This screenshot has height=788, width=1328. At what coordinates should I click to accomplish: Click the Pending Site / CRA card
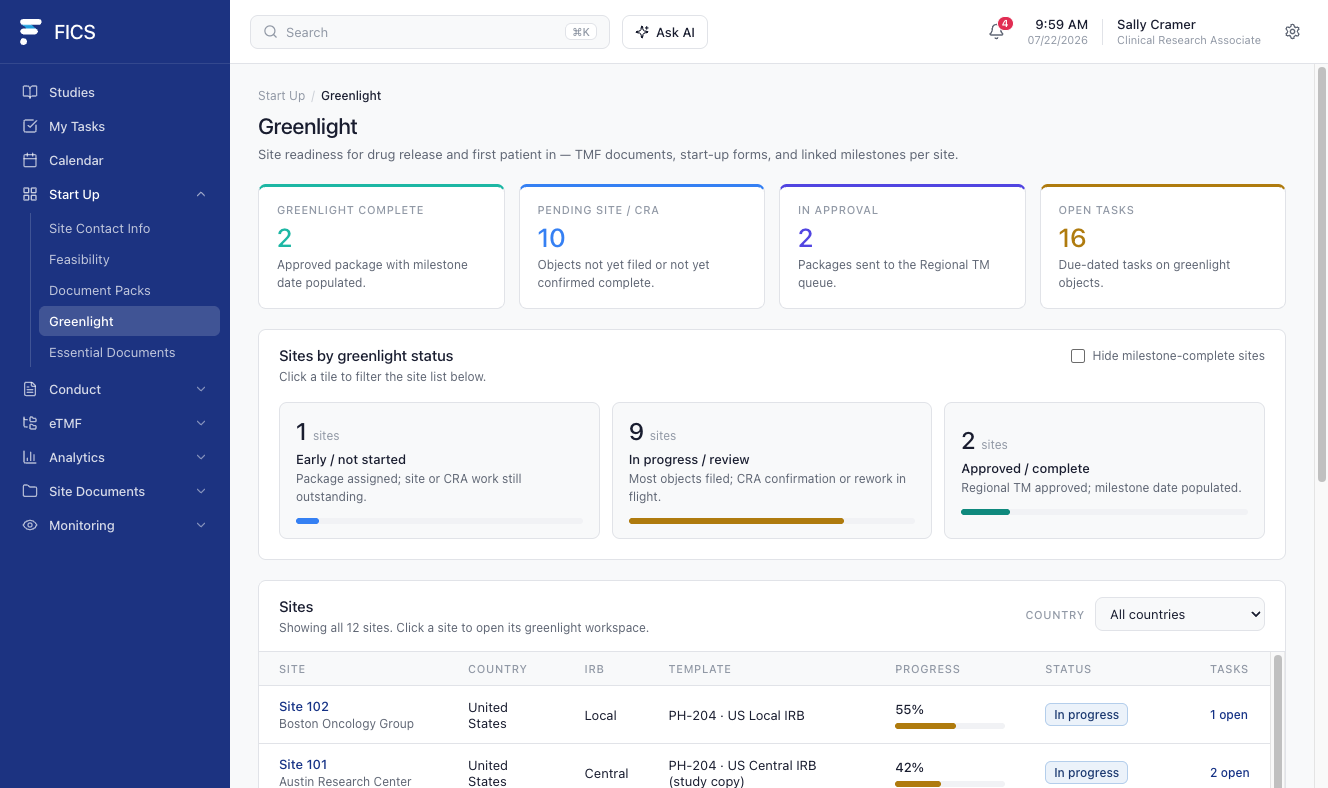642,246
